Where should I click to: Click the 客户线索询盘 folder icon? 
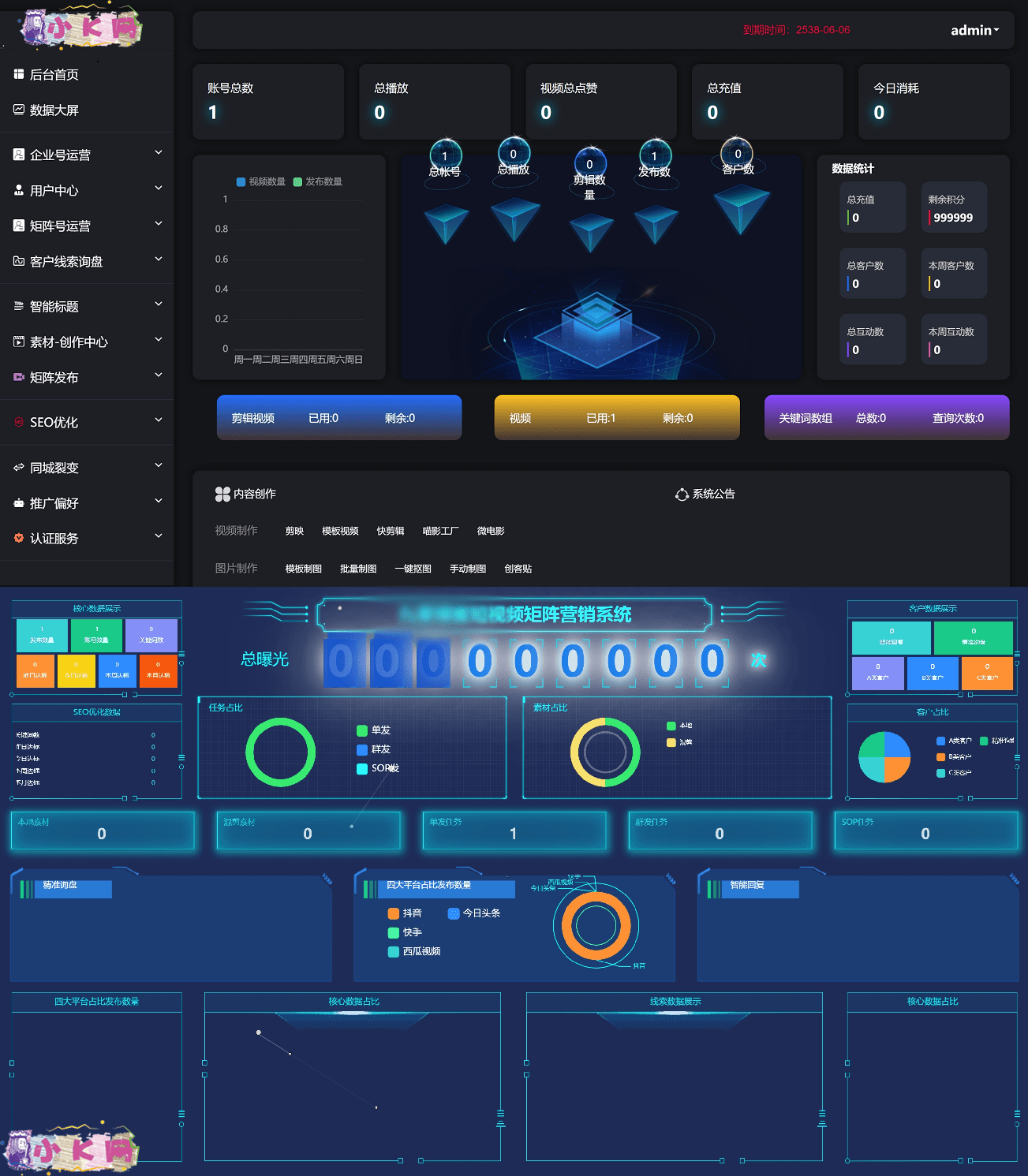19,261
